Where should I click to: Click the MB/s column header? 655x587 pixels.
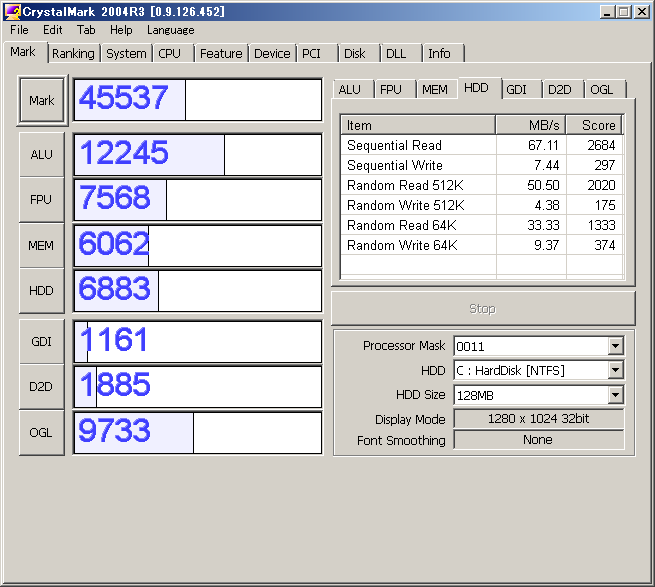pyautogui.click(x=530, y=125)
